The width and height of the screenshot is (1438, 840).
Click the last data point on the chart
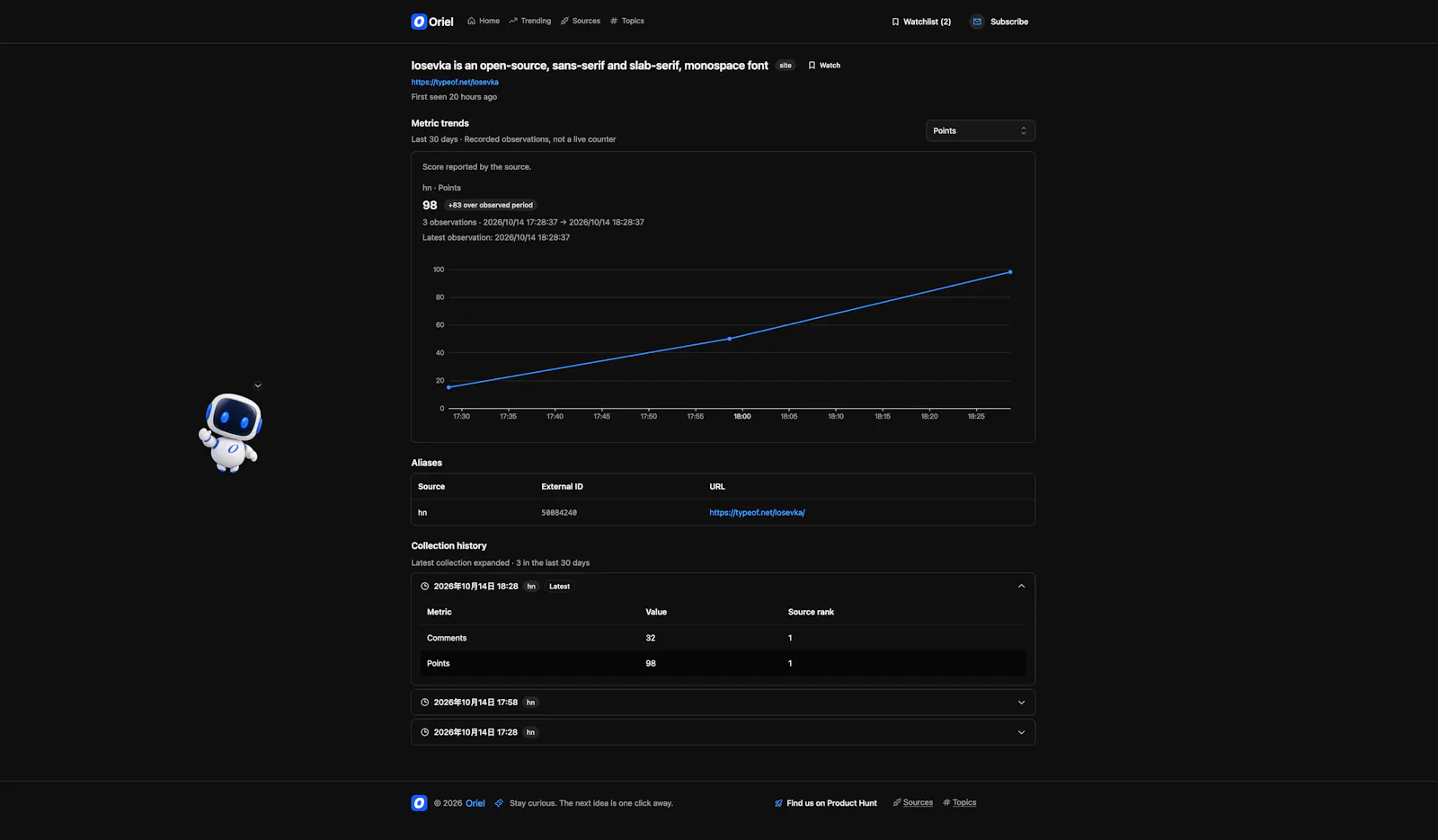pos(1010,272)
